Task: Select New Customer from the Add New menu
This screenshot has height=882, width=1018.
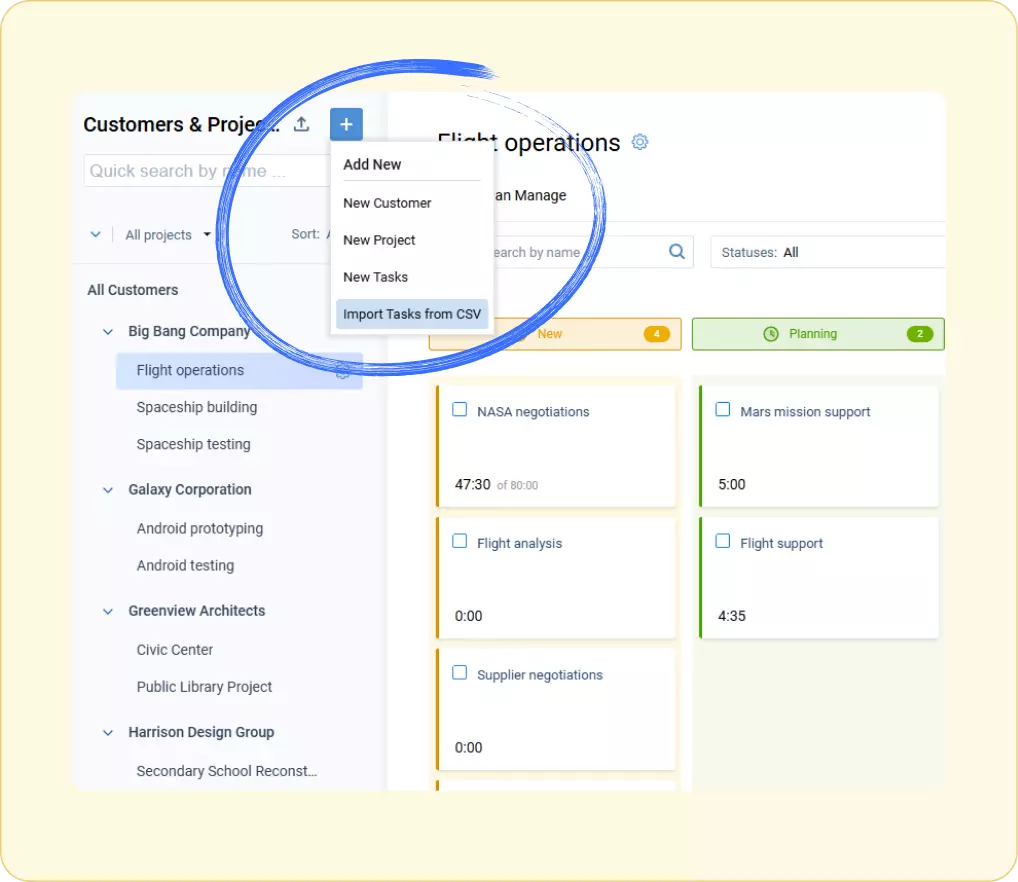Action: [x=388, y=202]
